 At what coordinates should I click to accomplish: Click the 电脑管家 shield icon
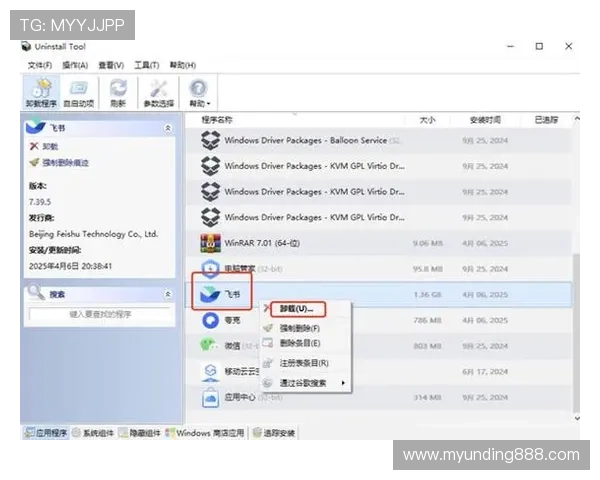click(x=210, y=268)
